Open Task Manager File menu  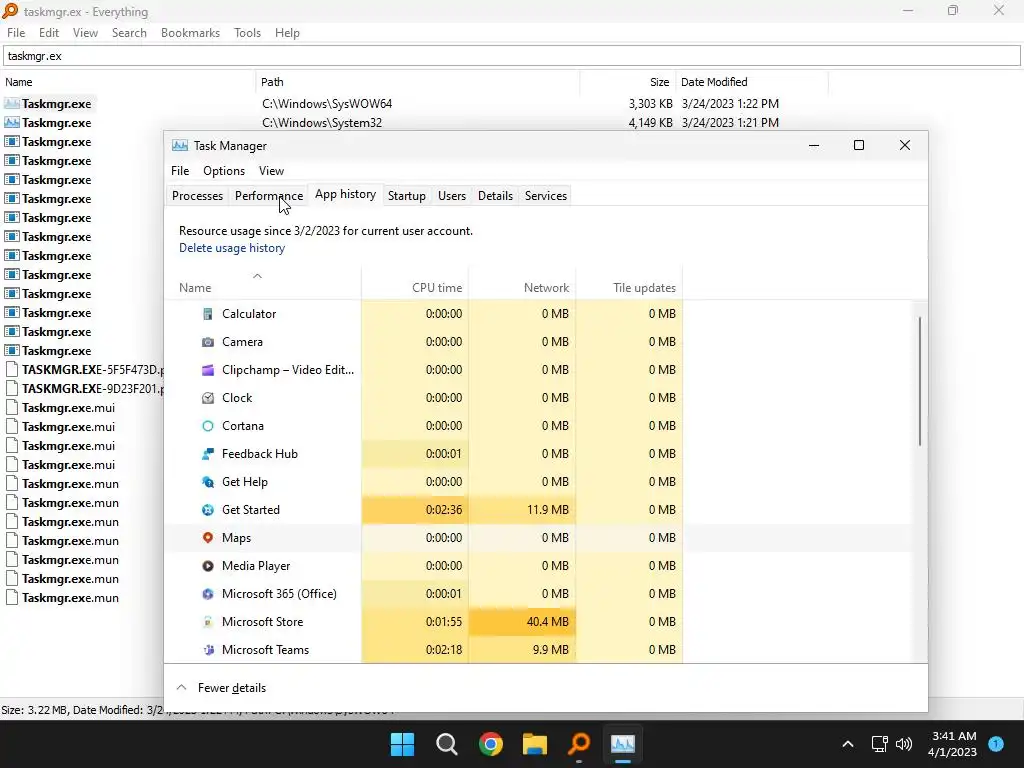coord(180,171)
